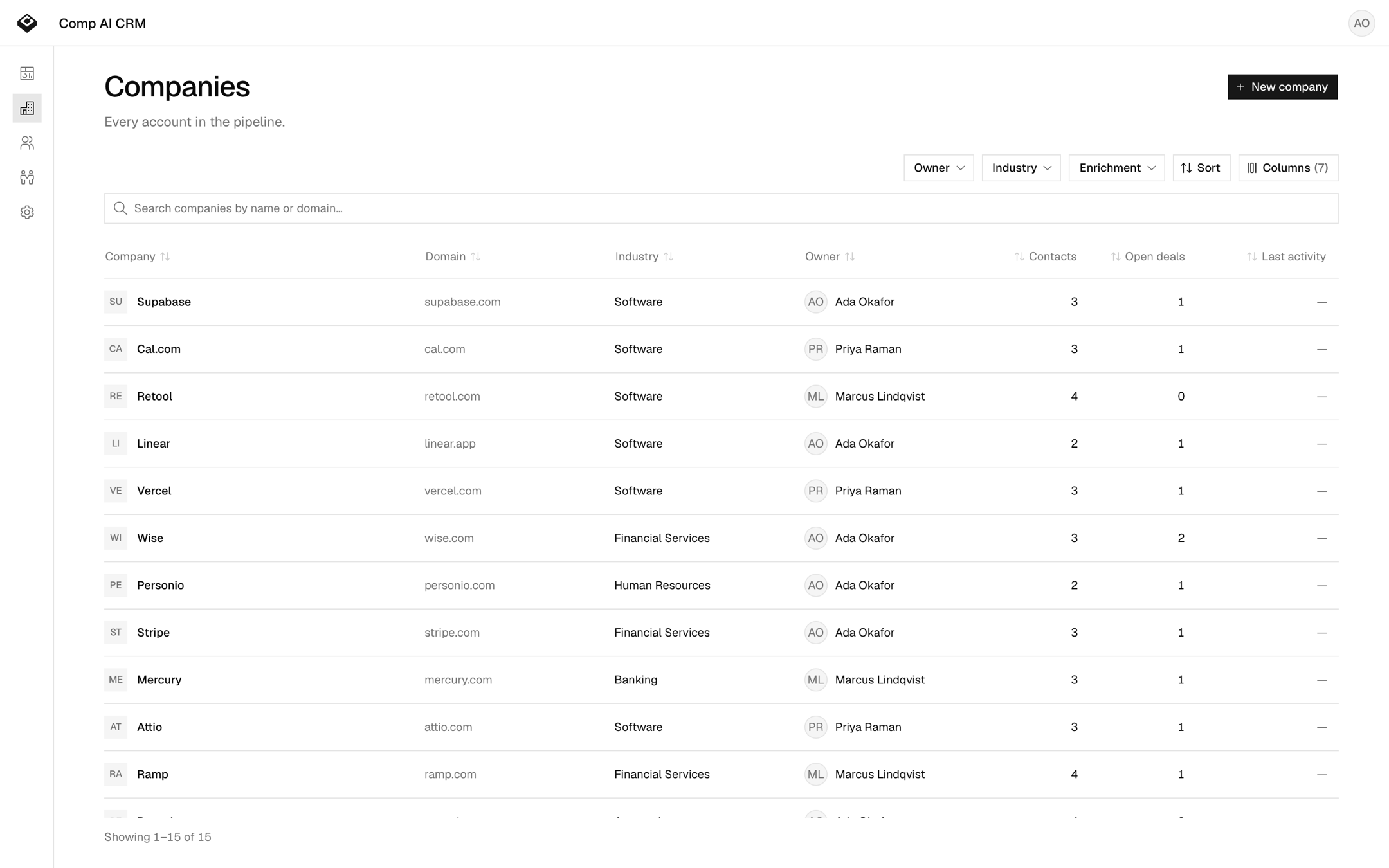The height and width of the screenshot is (868, 1389).
Task: Focus the search companies input field
Action: tap(721, 208)
